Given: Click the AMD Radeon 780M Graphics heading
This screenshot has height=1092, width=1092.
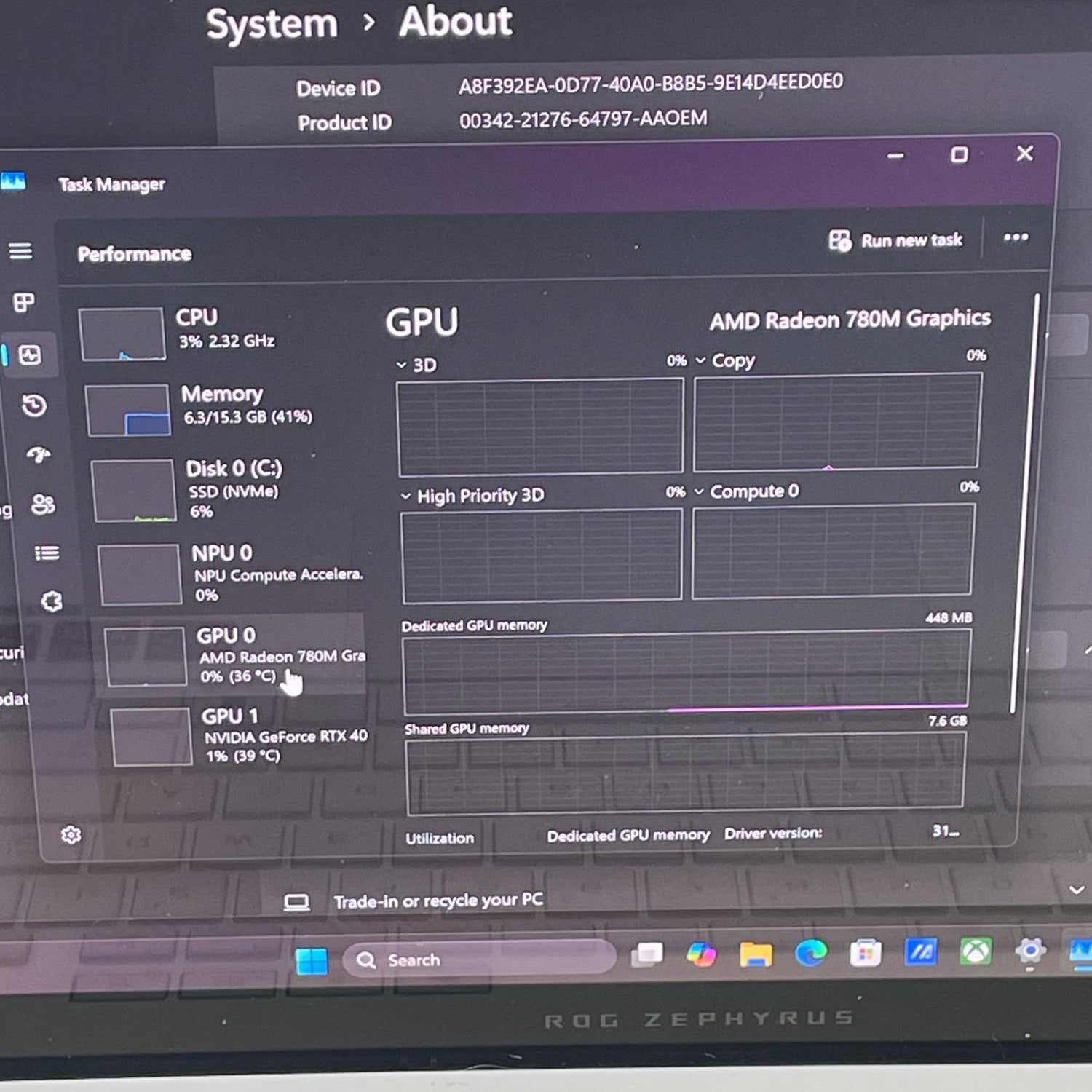Looking at the screenshot, I should tap(850, 319).
